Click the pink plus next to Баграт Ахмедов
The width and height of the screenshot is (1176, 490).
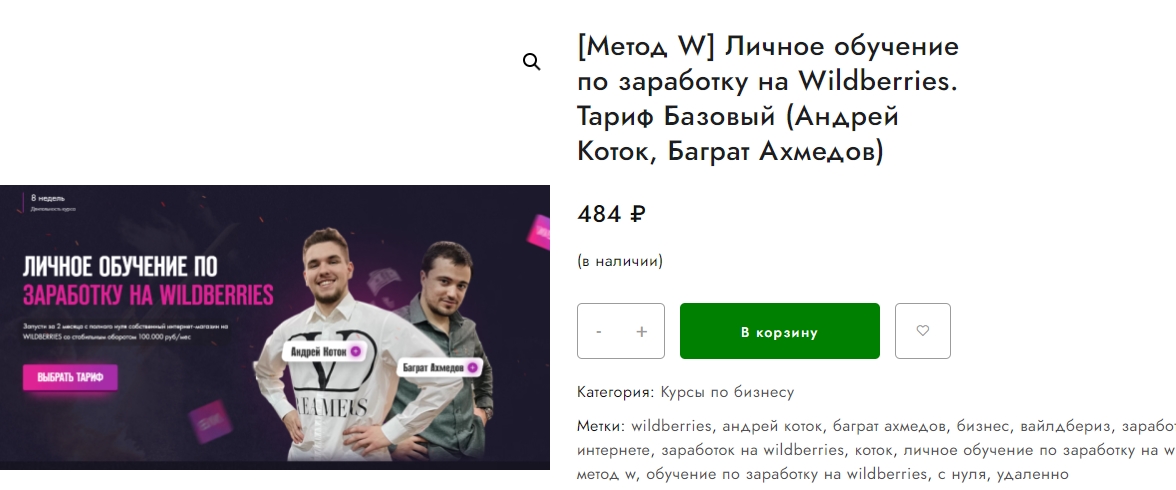[x=472, y=368]
